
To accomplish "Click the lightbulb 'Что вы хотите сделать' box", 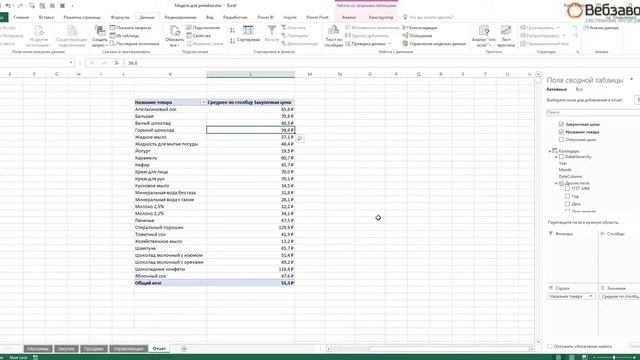I will point(428,17).
